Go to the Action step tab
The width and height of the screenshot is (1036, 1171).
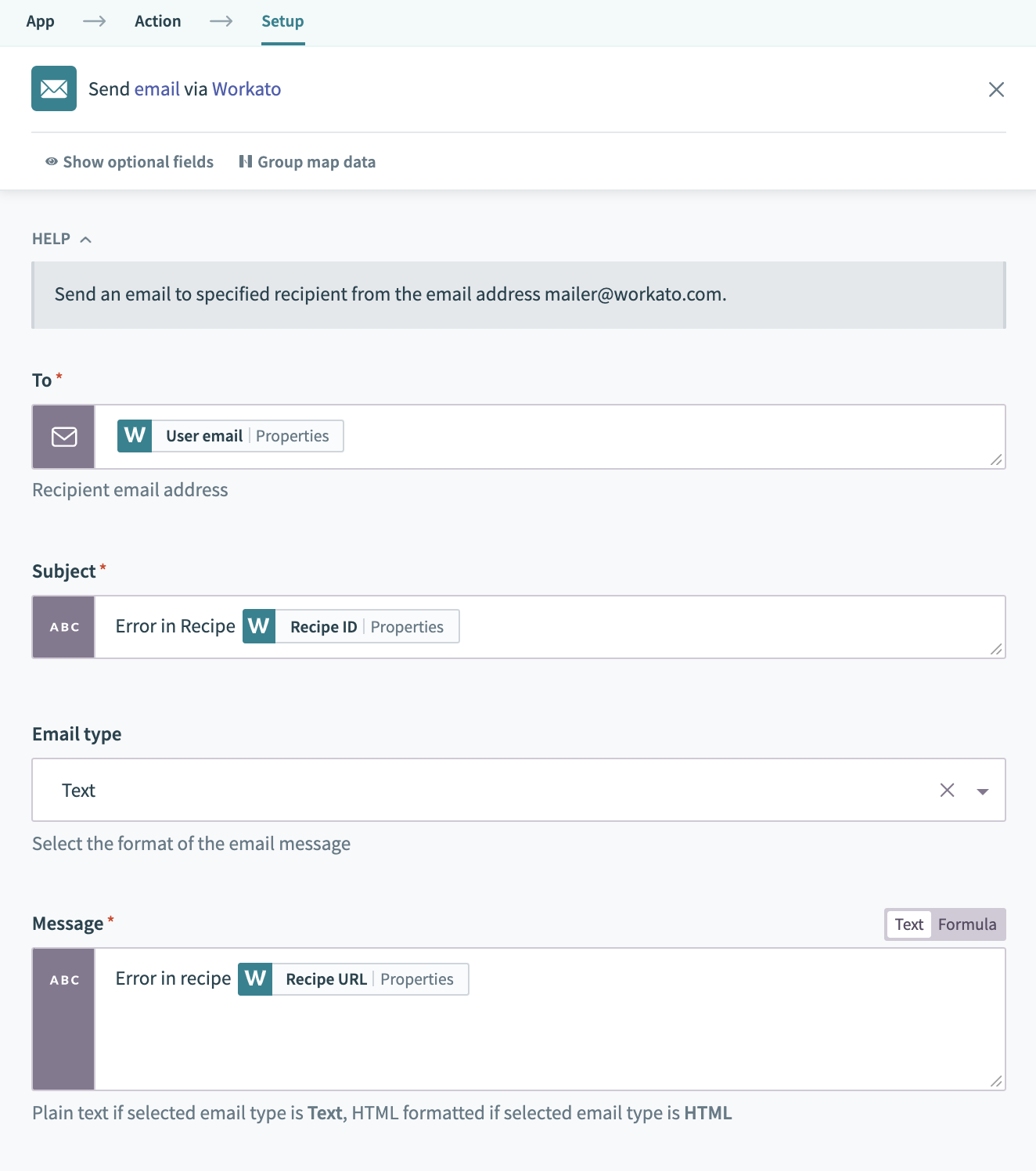click(x=157, y=21)
